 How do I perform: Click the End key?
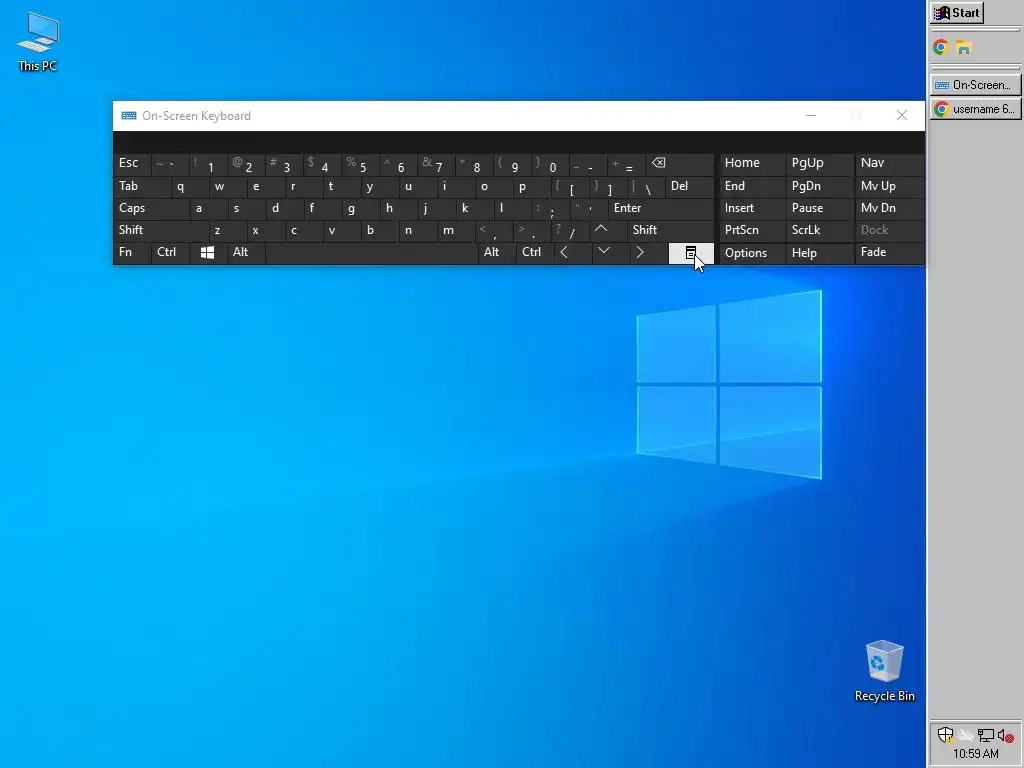752,186
